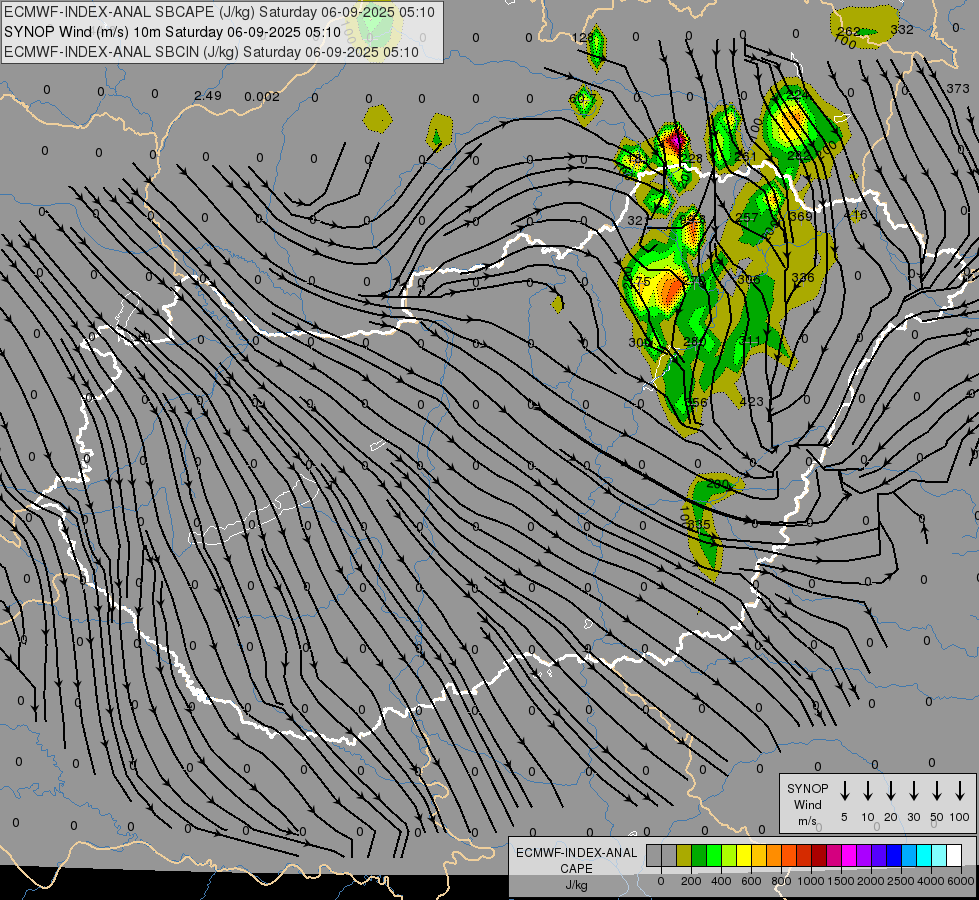Click the map value '416'
This screenshot has width=979, height=900.
[855, 215]
